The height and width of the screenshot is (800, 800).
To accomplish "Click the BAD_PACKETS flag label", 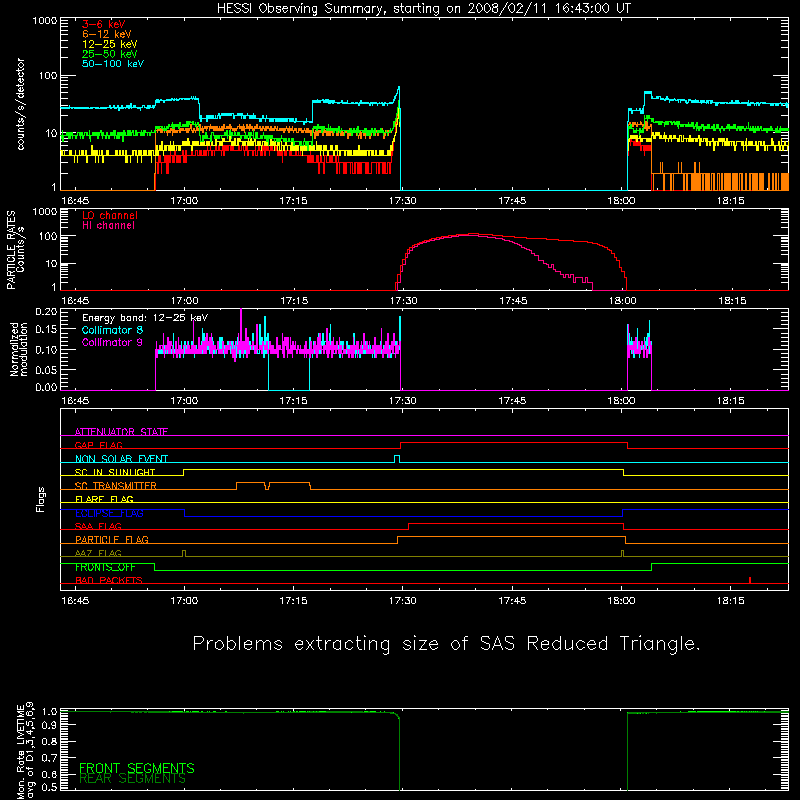I will click(x=108, y=581).
